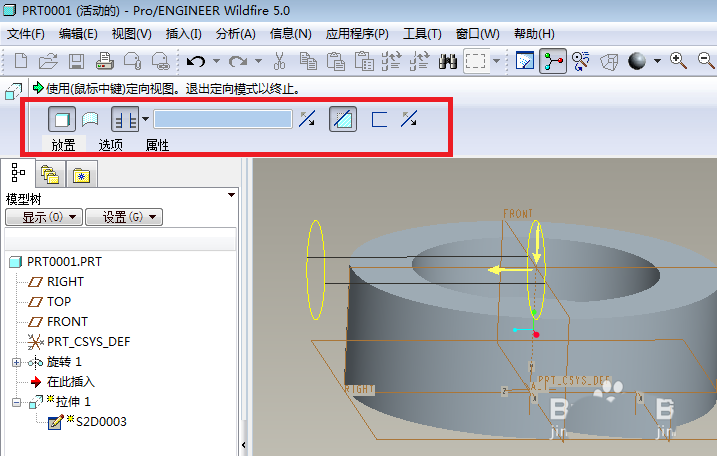
Task: Click the shaded sphere display icon
Action: click(x=637, y=61)
